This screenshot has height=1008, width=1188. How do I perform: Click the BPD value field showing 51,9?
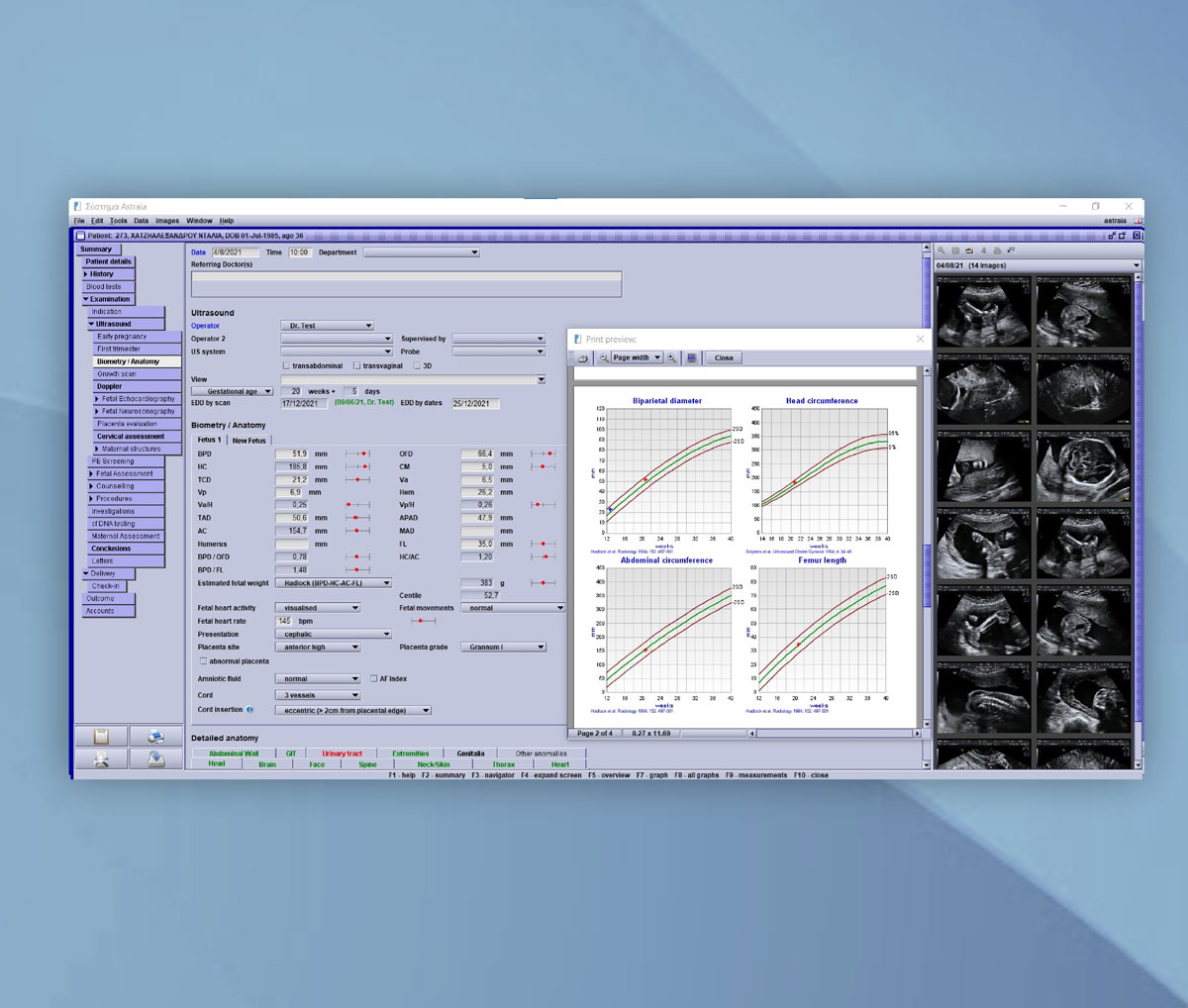tap(293, 454)
